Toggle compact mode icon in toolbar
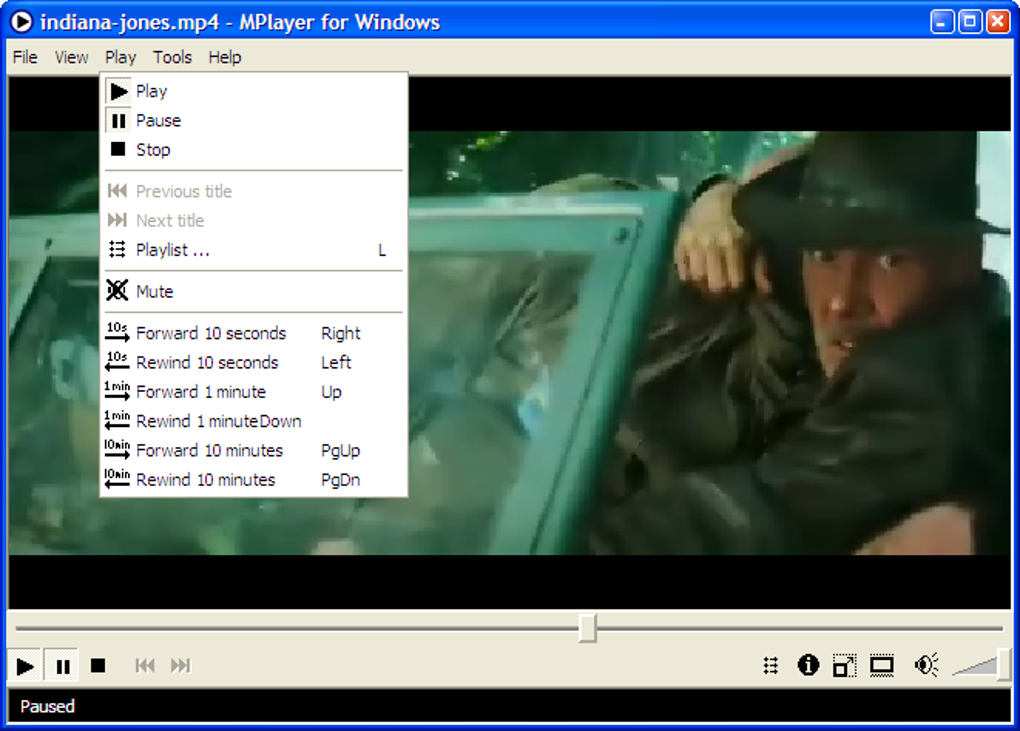This screenshot has height=731, width=1020. pos(844,666)
